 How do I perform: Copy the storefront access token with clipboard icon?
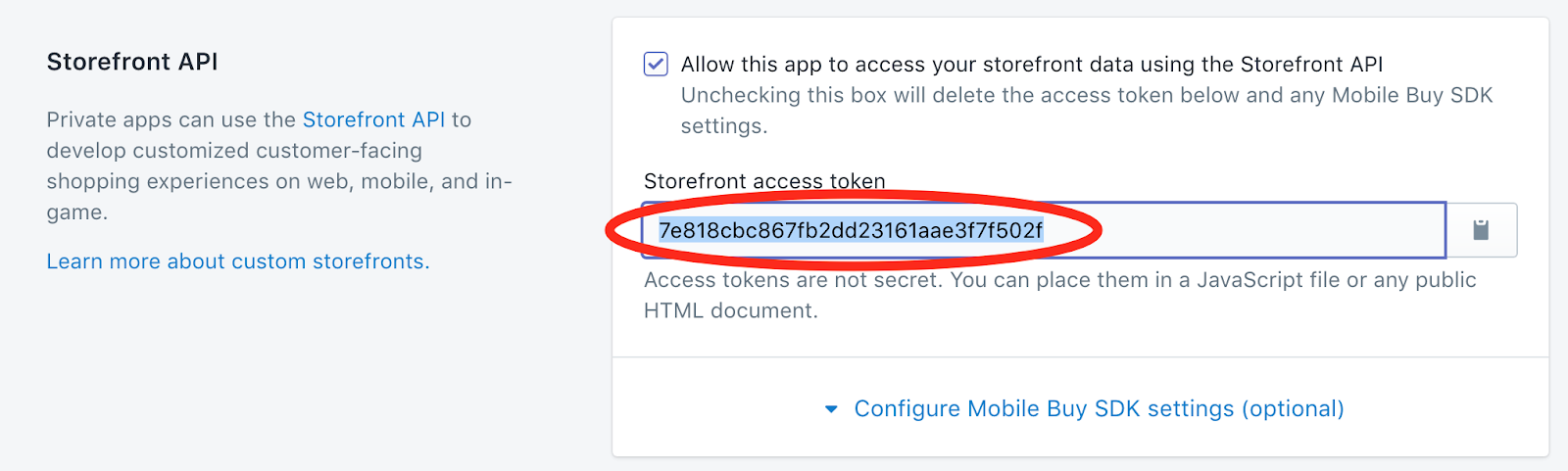pos(1481,230)
